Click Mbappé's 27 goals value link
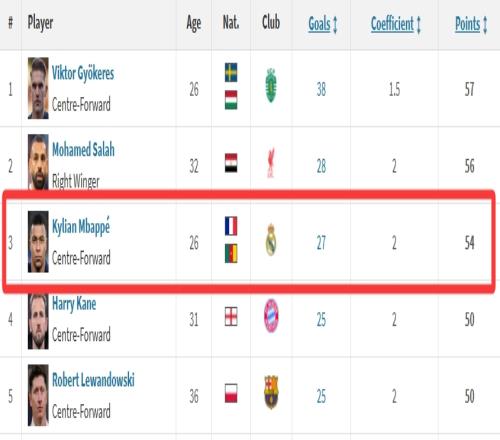Image resolution: width=500 pixels, height=440 pixels. point(321,243)
